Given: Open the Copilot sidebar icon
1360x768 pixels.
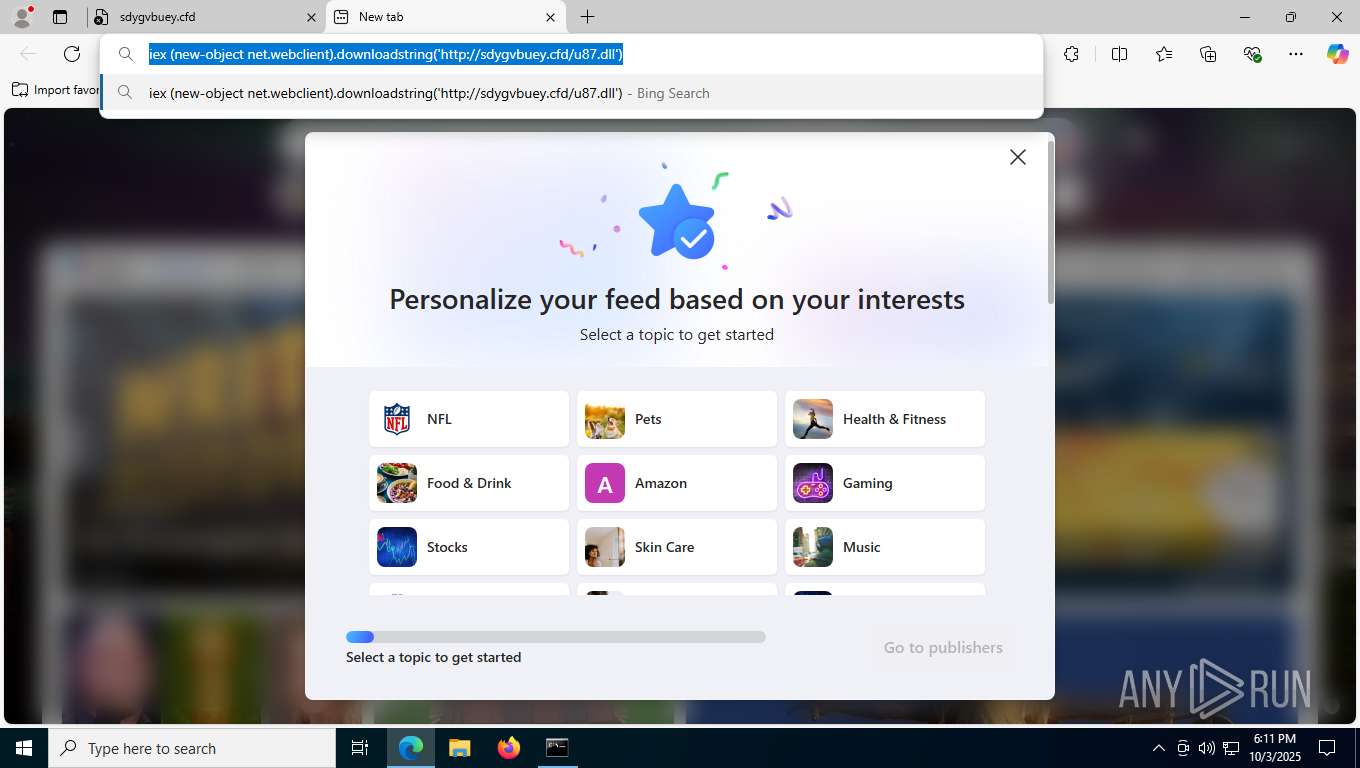Looking at the screenshot, I should pos(1338,54).
